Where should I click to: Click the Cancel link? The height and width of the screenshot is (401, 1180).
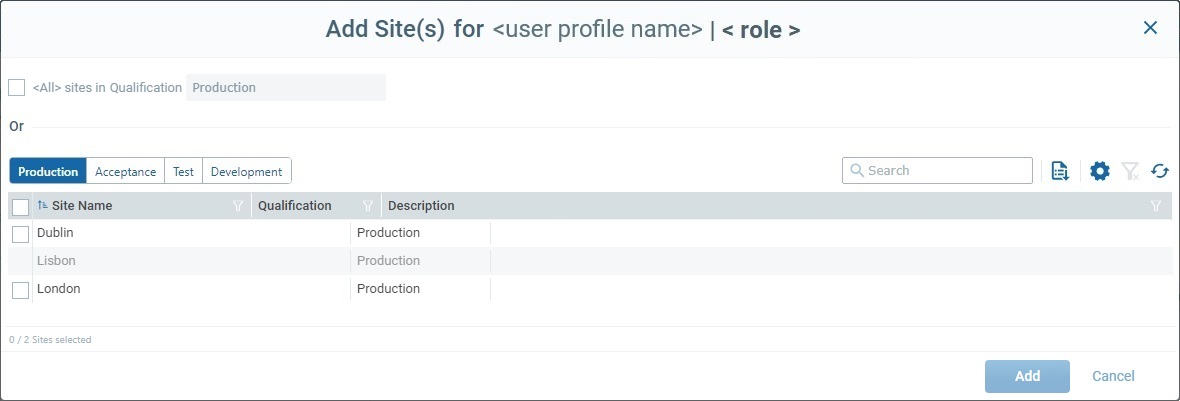1113,376
